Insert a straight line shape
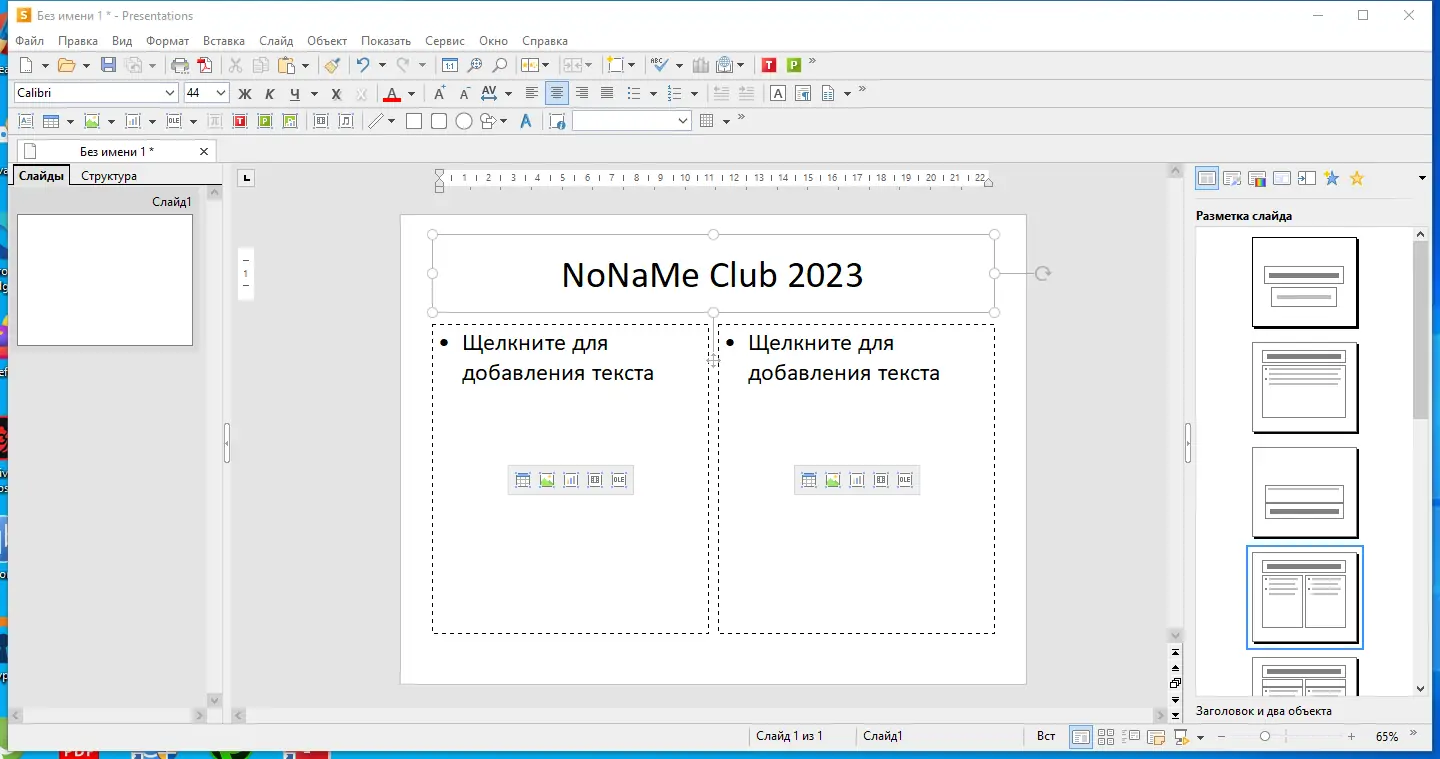 point(376,121)
